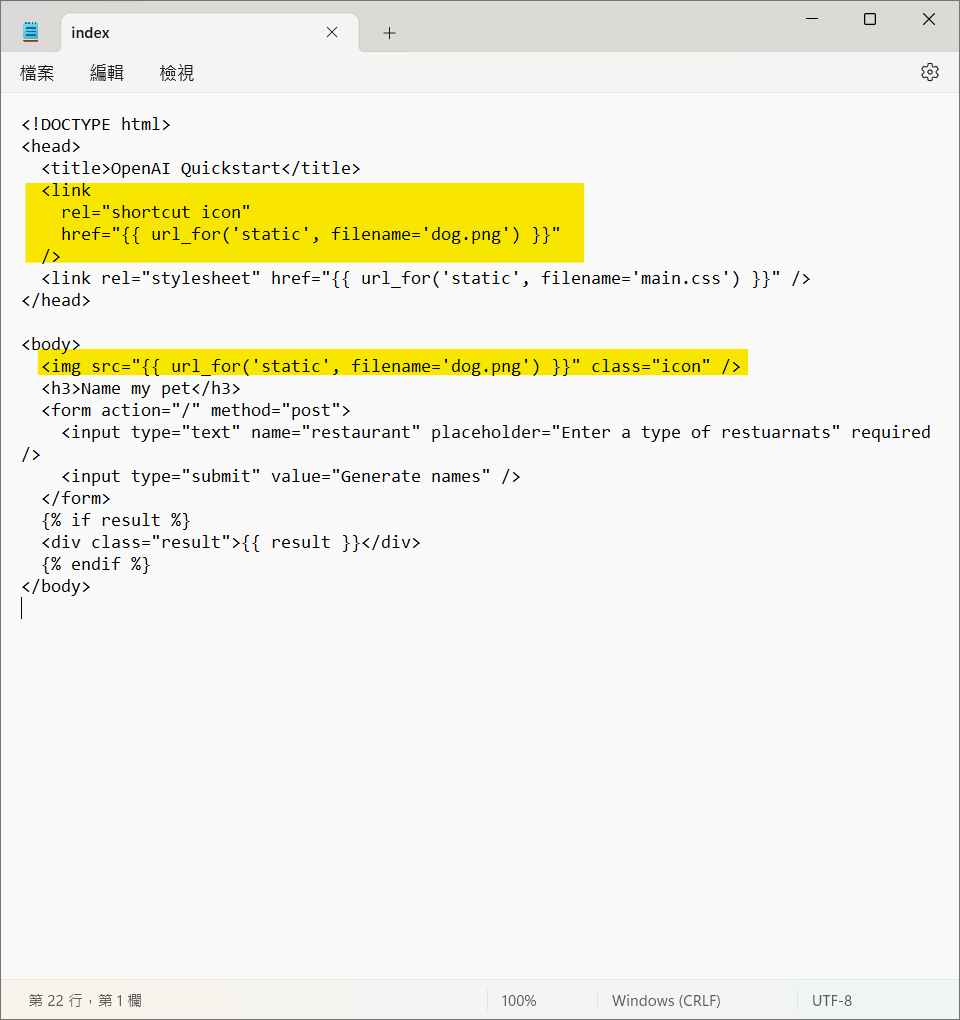Click the highlighted <link opening line
The image size is (960, 1020).
click(66, 191)
